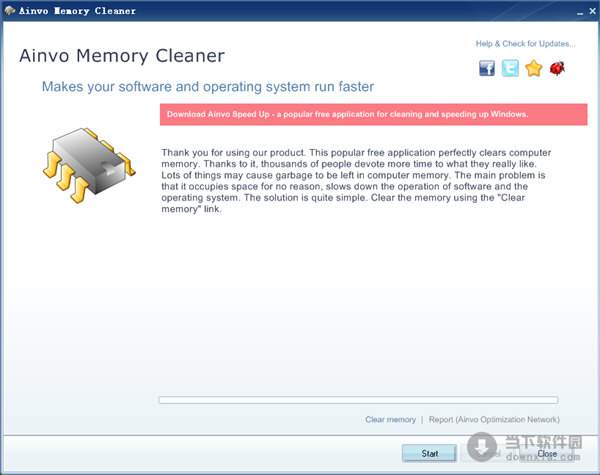The image size is (600, 475).
Task: Click the memory cleaning progress bar
Action: pyautogui.click(x=358, y=400)
